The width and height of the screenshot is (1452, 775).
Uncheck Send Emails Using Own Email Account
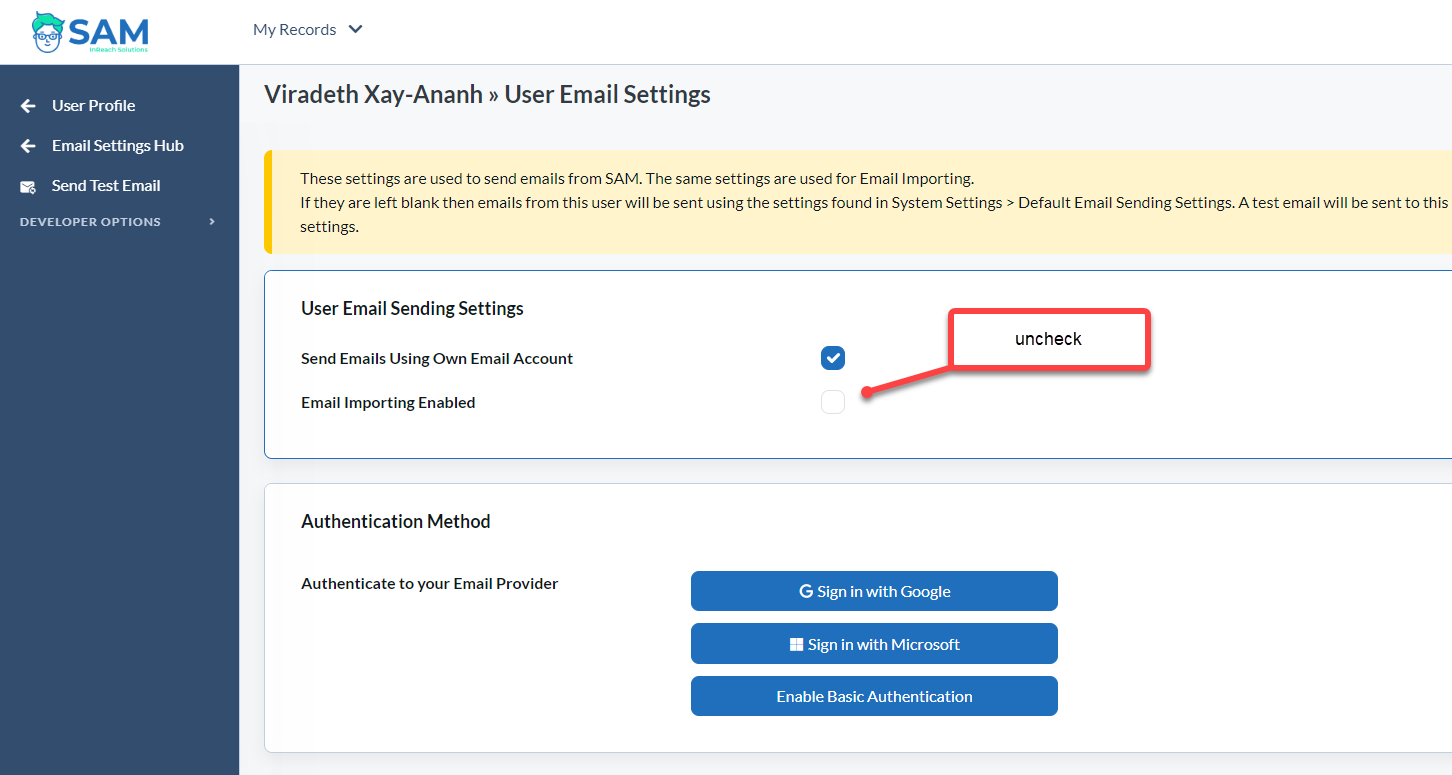point(833,358)
